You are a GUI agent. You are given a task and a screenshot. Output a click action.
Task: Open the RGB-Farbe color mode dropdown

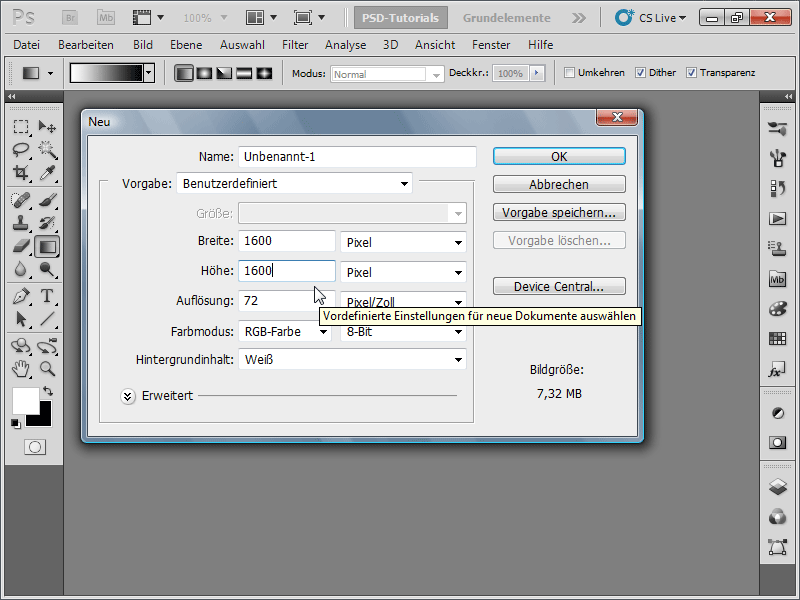point(285,332)
